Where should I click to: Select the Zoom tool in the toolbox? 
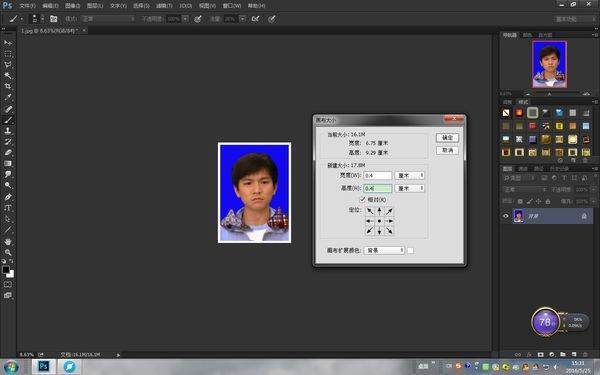pyautogui.click(x=8, y=253)
